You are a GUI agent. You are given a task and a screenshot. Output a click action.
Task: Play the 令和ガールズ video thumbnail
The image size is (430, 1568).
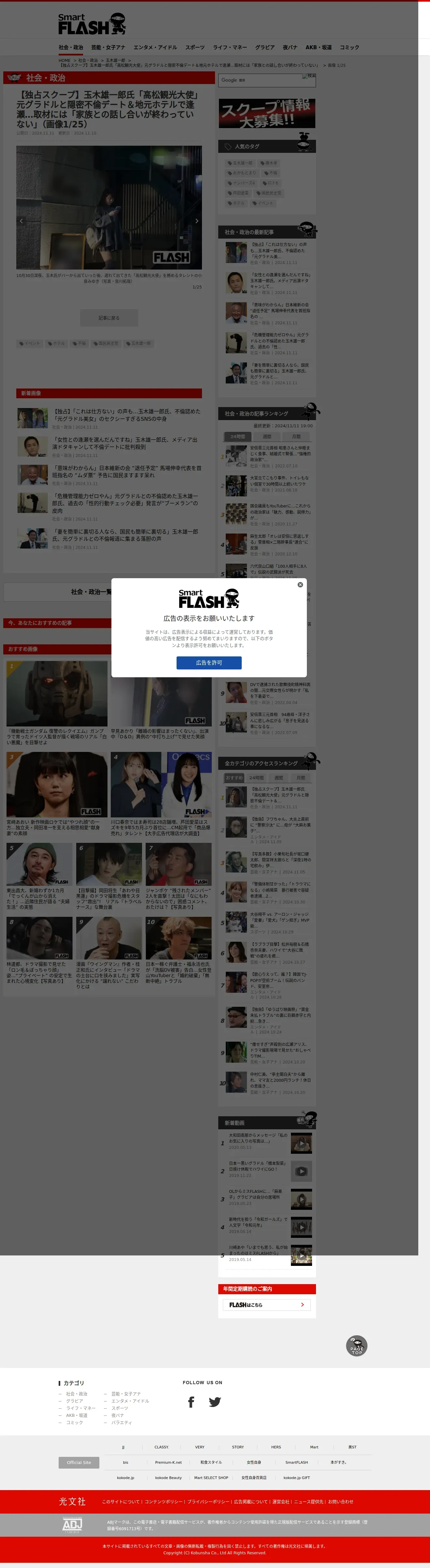click(301, 1227)
